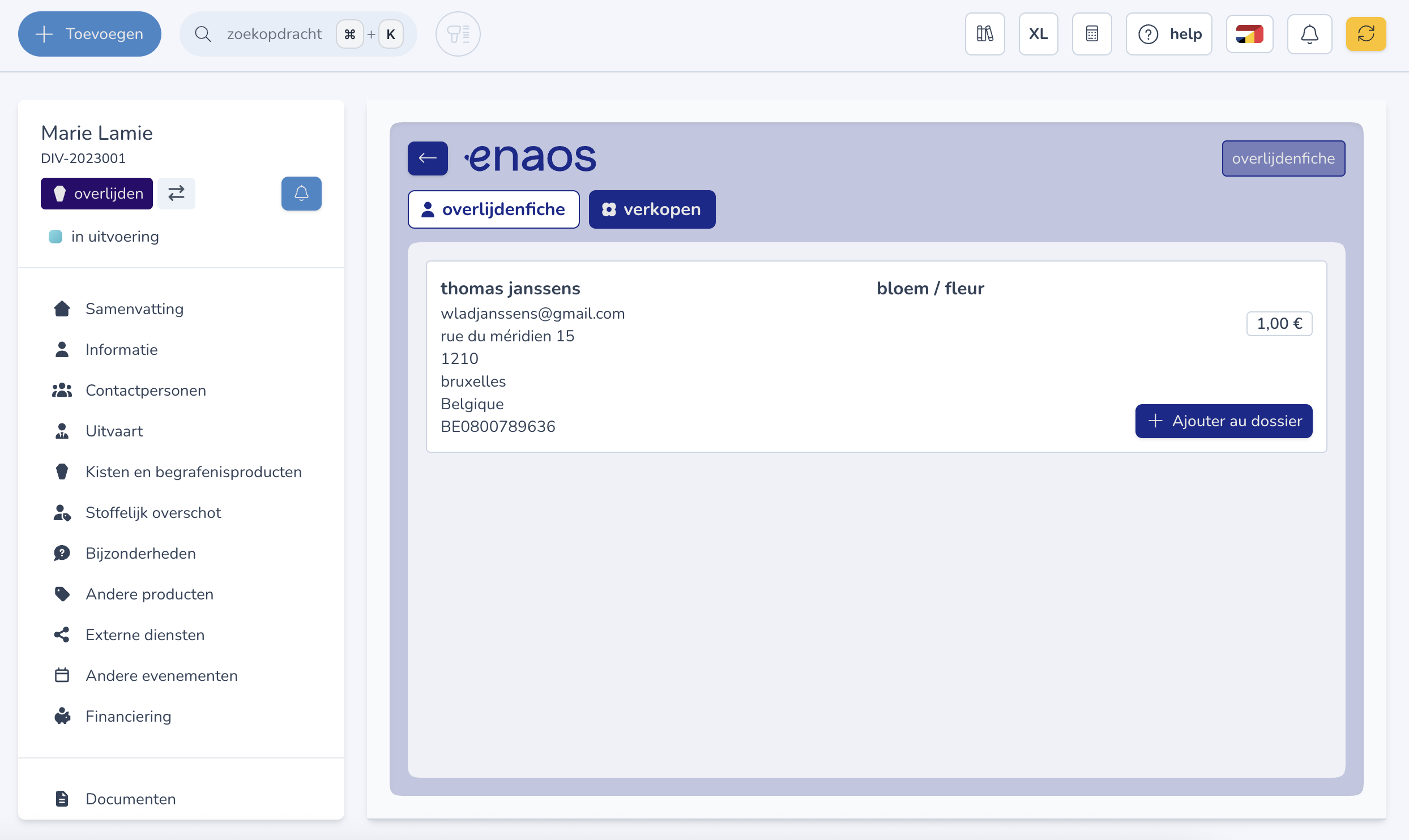Viewport: 1409px width, 840px height.
Task: Select the overlijdenfiche tab
Action: (493, 209)
